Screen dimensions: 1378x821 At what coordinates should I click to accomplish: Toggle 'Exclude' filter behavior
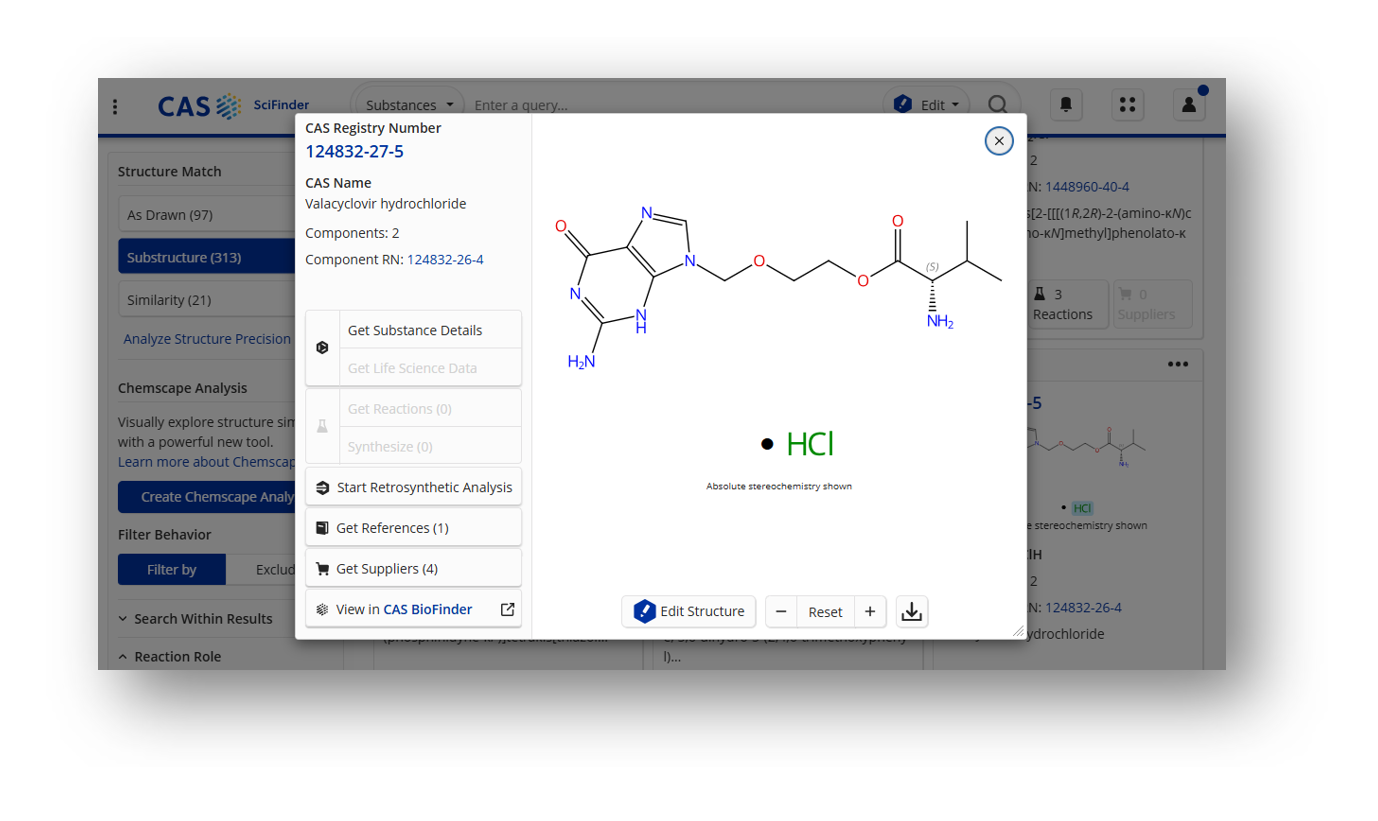tap(261, 569)
